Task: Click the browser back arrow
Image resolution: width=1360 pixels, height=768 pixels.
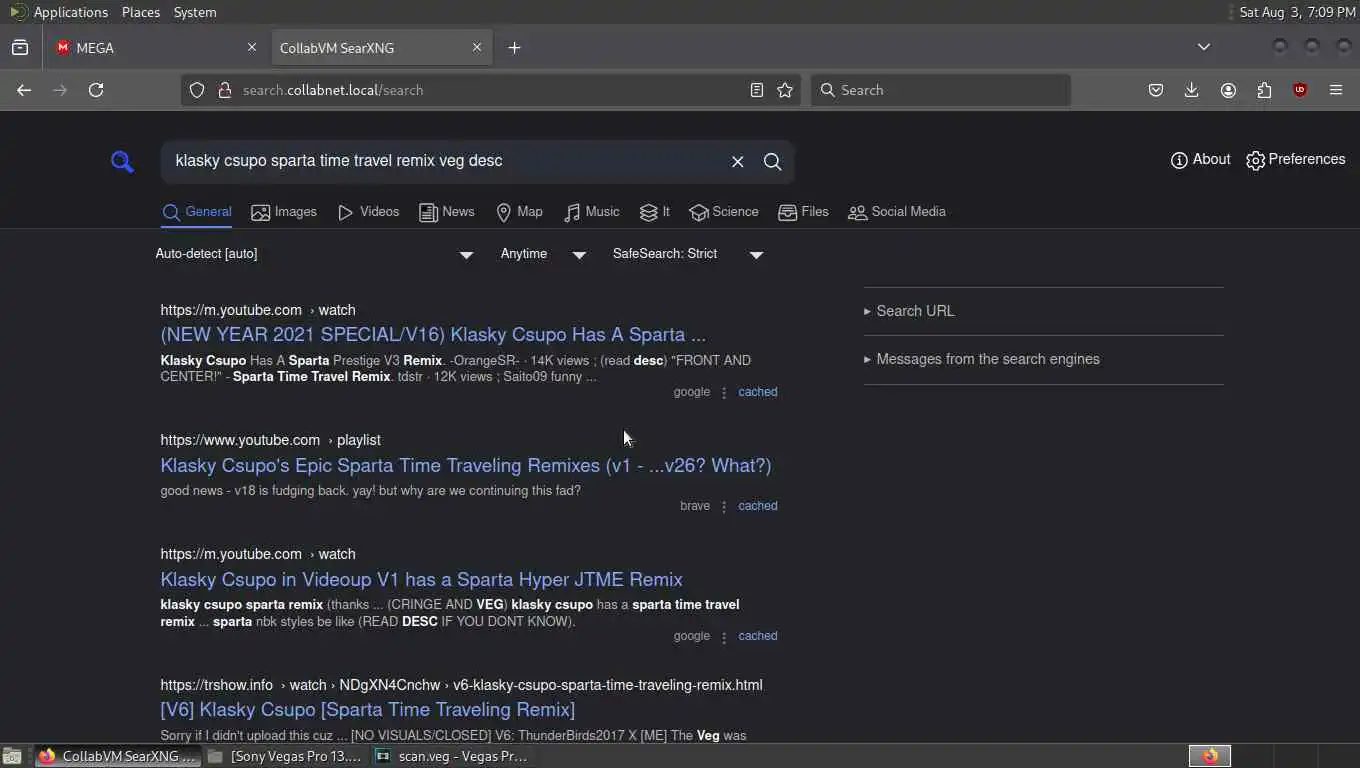Action: (24, 90)
